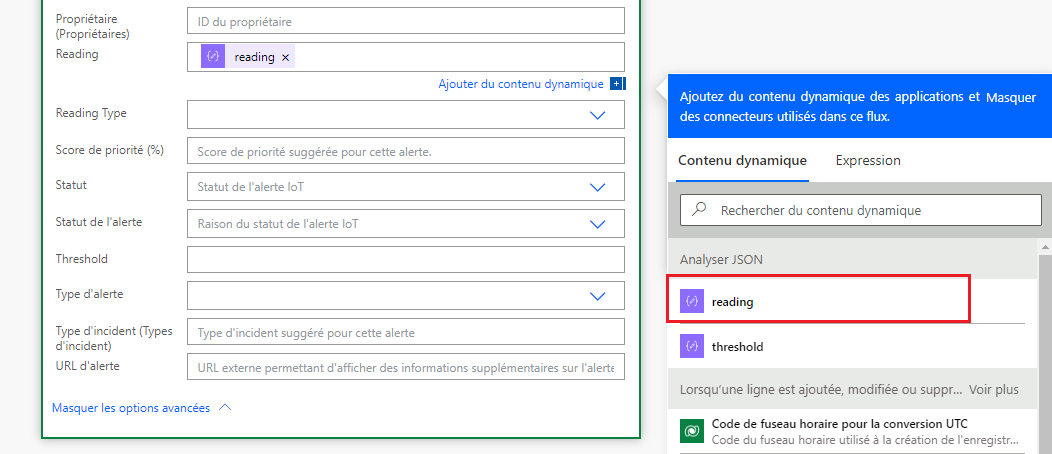Click the Score de priorité (%) label
The image size is (1052, 454).
point(110,150)
